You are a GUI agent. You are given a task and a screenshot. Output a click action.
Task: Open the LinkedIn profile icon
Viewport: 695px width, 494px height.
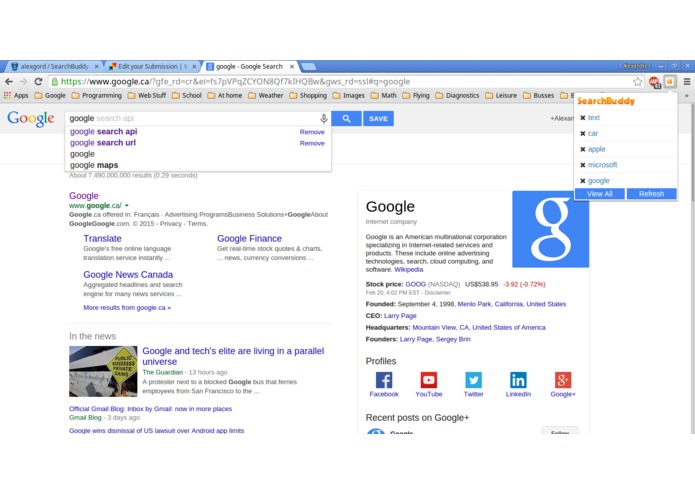(518, 380)
